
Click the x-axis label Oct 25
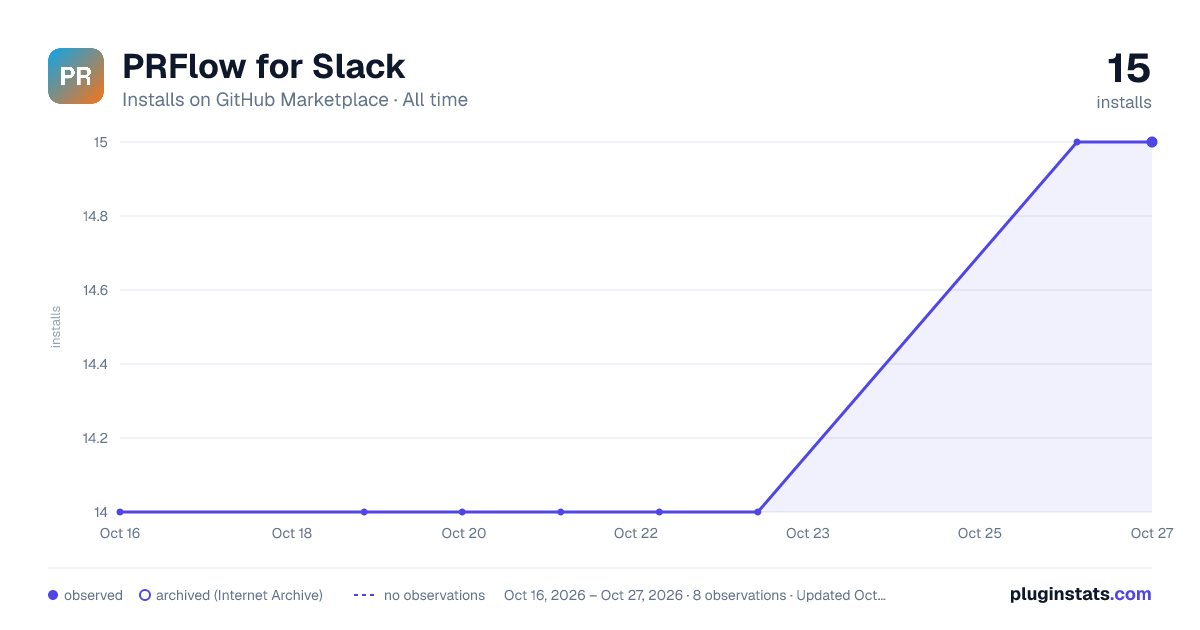980,533
